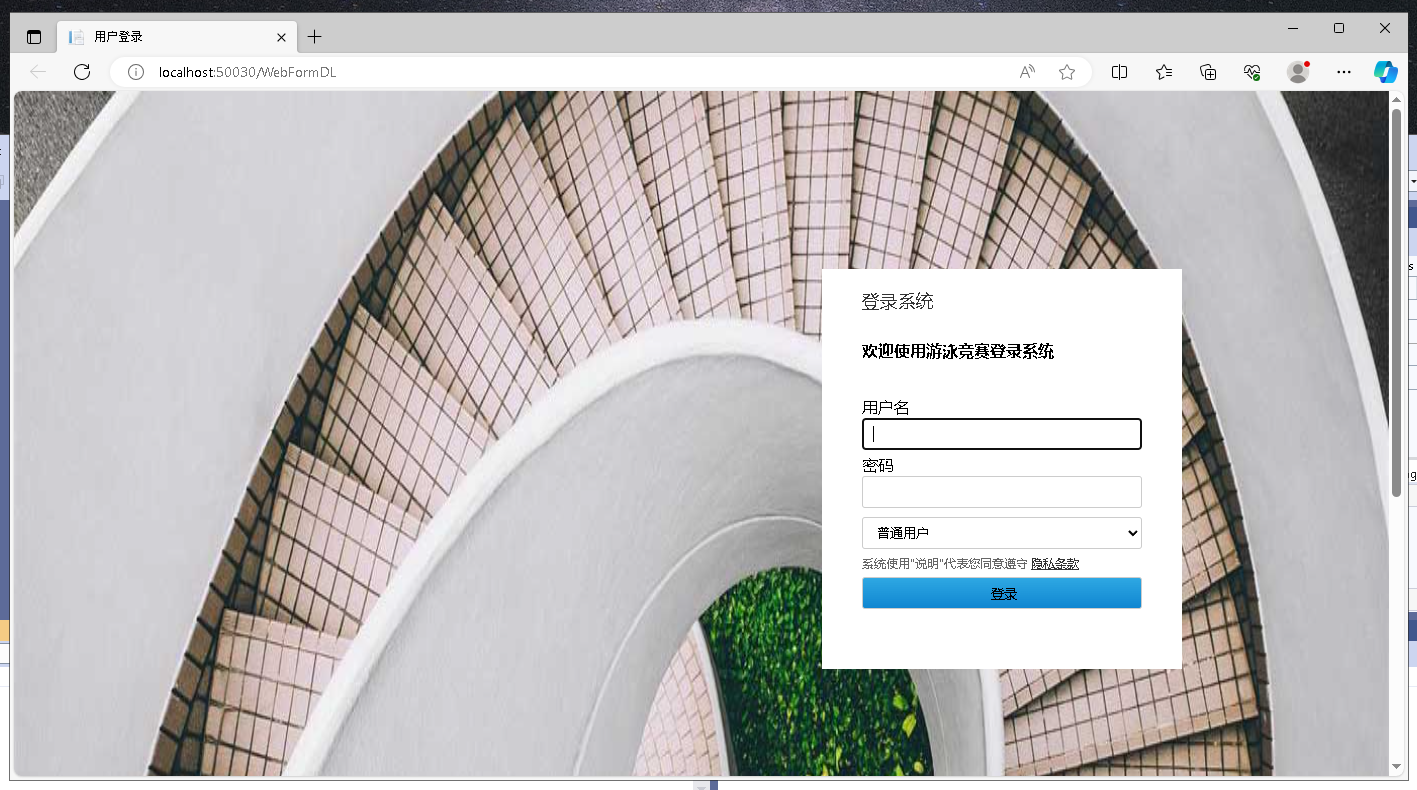Click the Read aloud icon

coord(1027,72)
